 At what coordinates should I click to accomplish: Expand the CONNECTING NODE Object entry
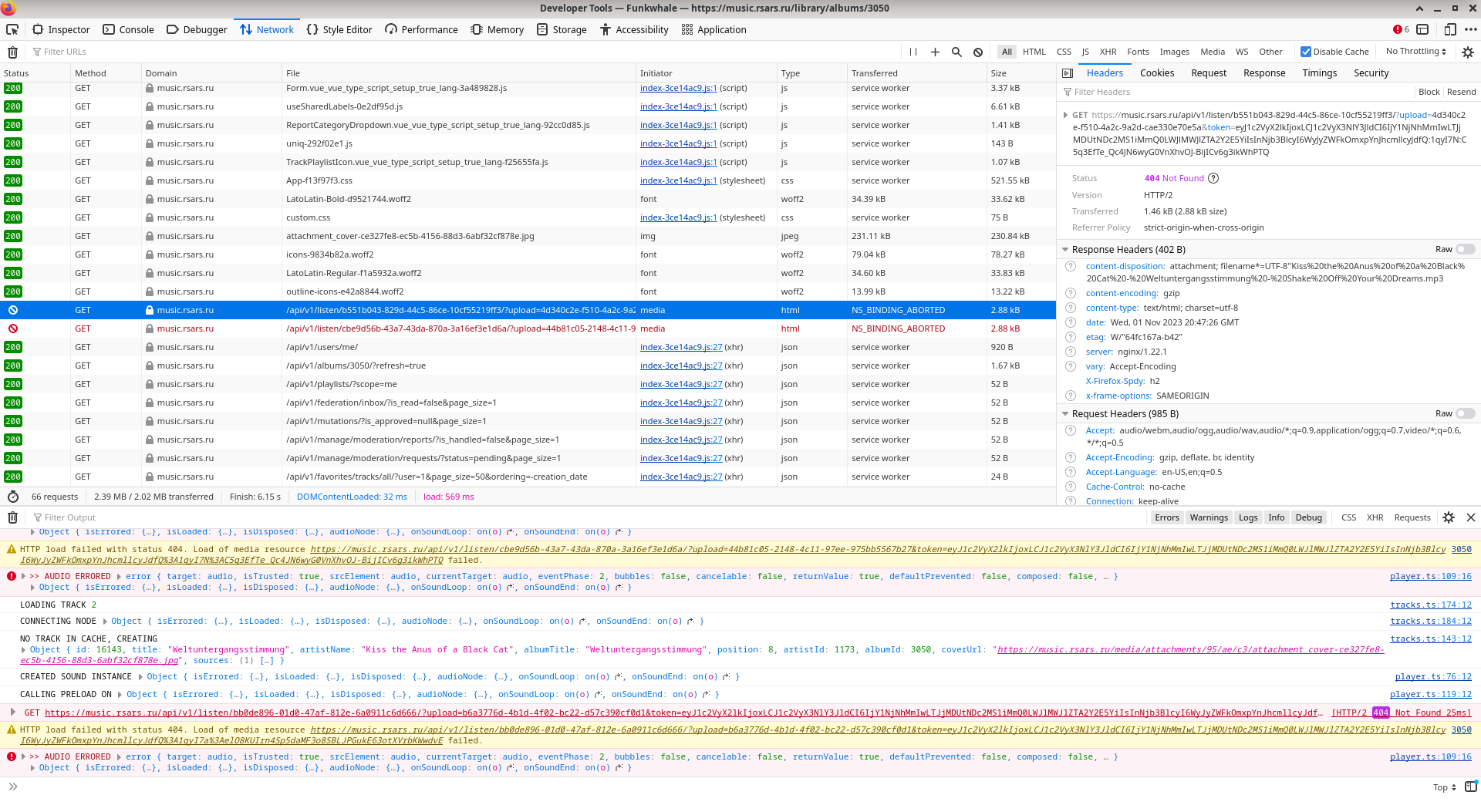pyautogui.click(x=105, y=622)
